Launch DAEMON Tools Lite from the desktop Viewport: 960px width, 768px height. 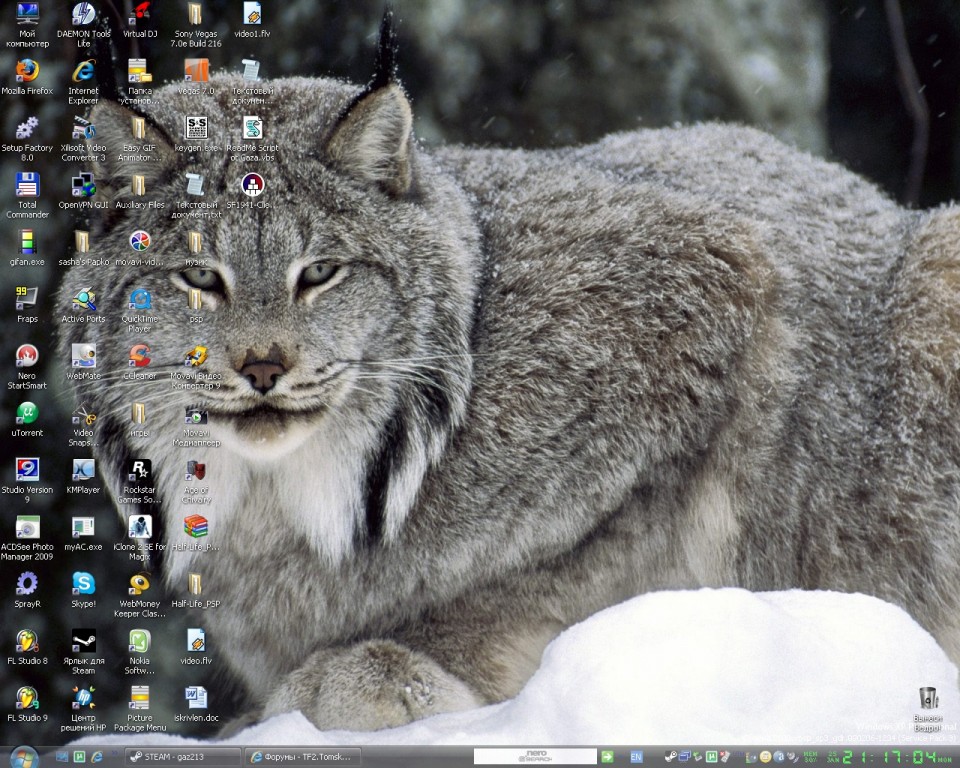[84, 15]
